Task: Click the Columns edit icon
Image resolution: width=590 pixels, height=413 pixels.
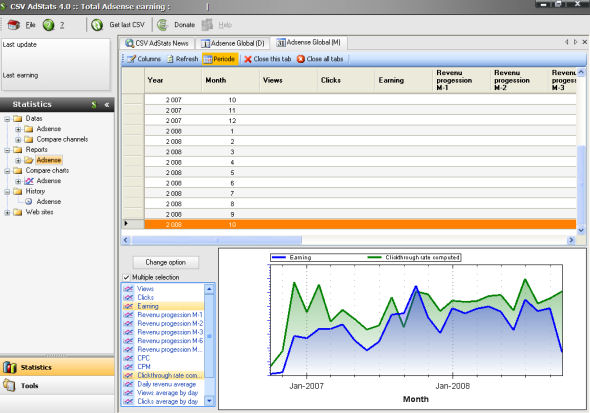Action: [131, 59]
